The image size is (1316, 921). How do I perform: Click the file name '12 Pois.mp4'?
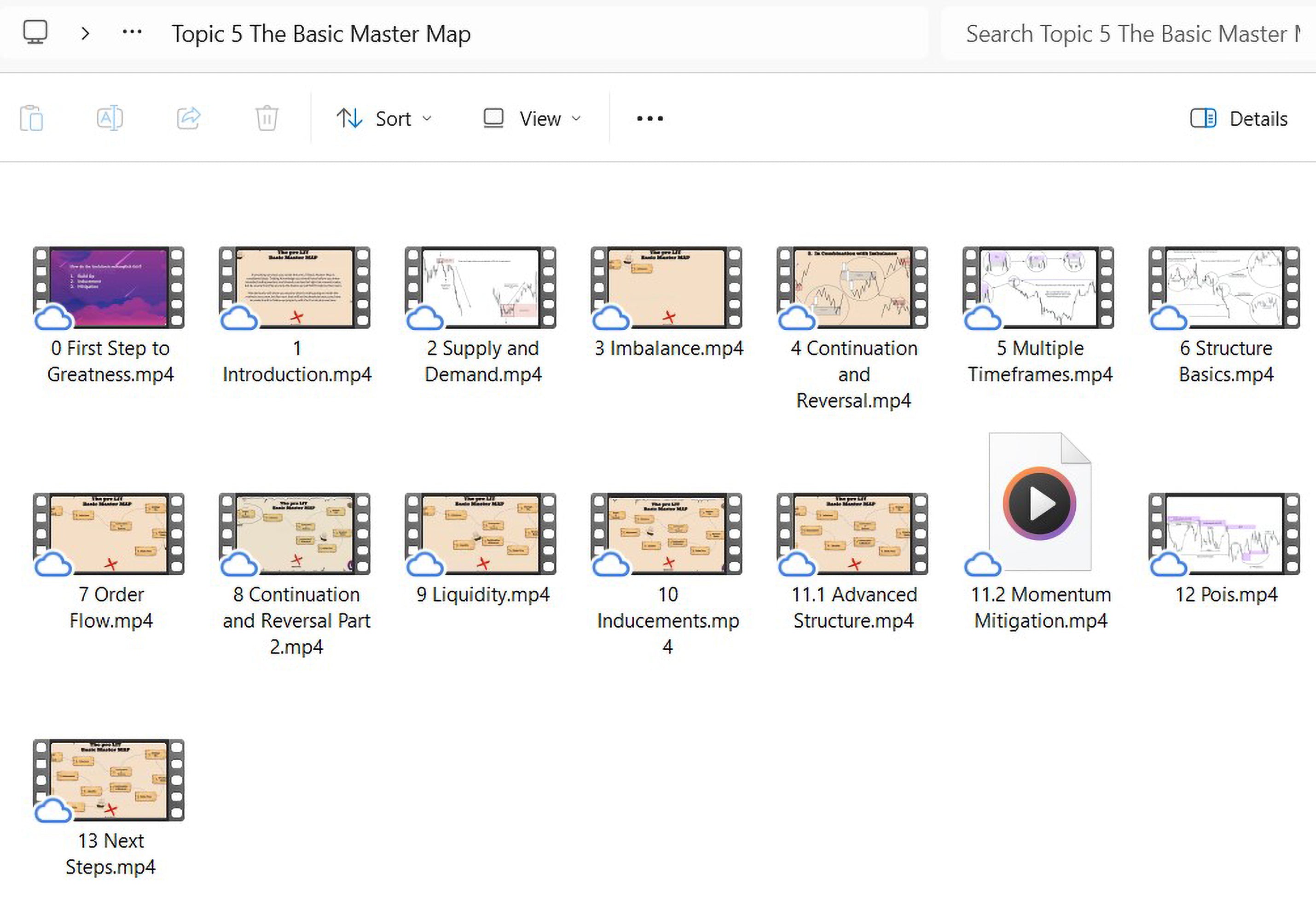pos(1226,595)
